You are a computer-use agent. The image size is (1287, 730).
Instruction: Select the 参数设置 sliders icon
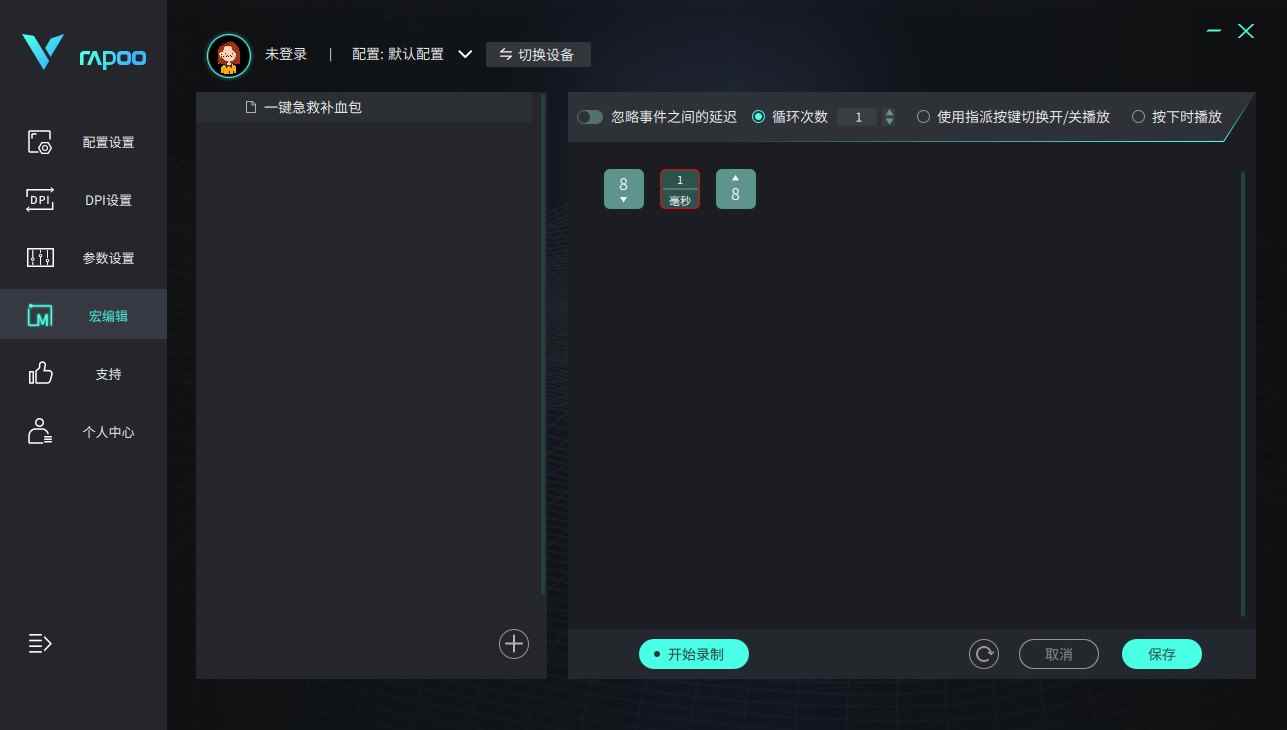(40, 258)
